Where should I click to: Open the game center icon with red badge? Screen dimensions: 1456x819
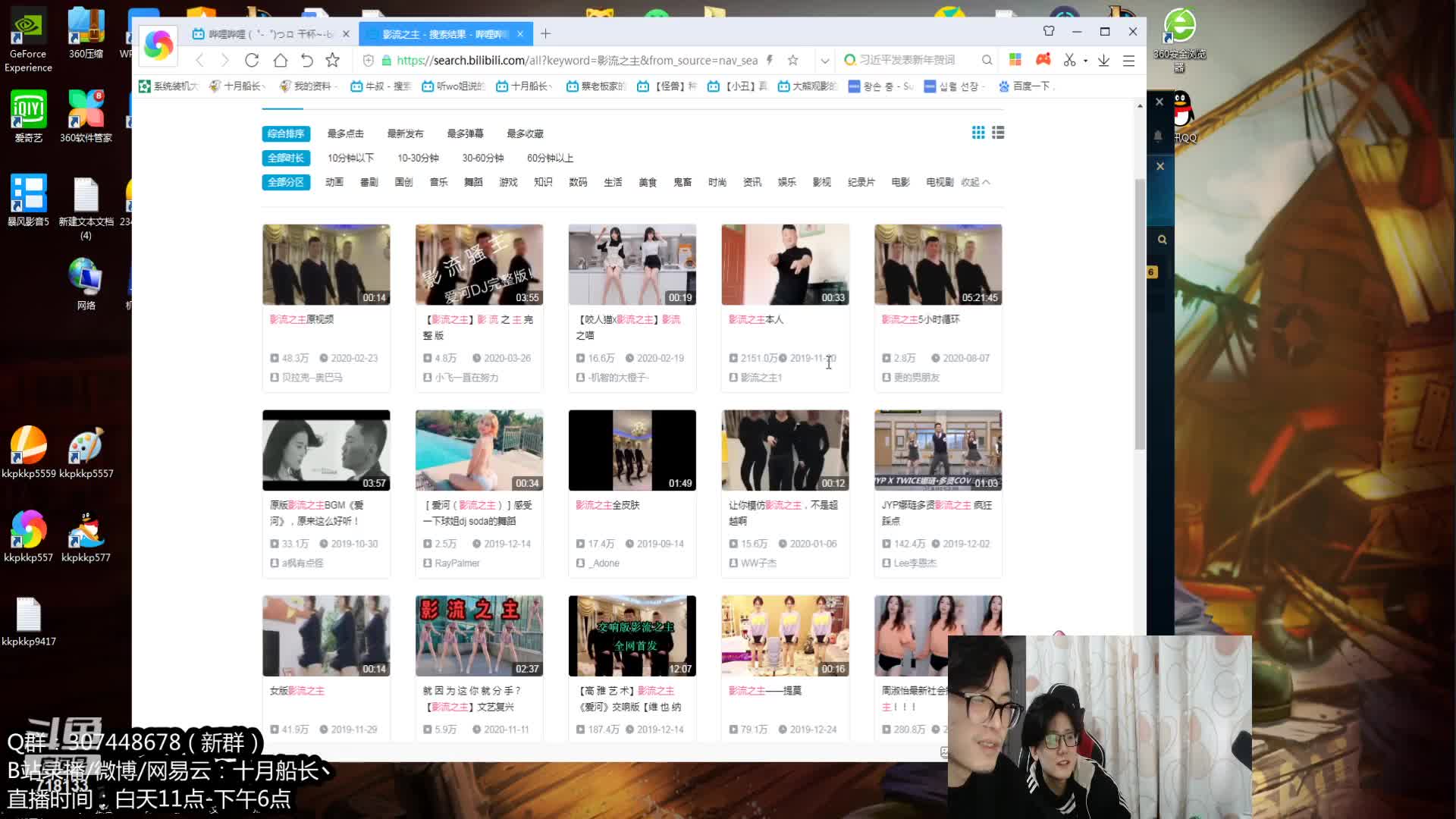(x=1043, y=59)
